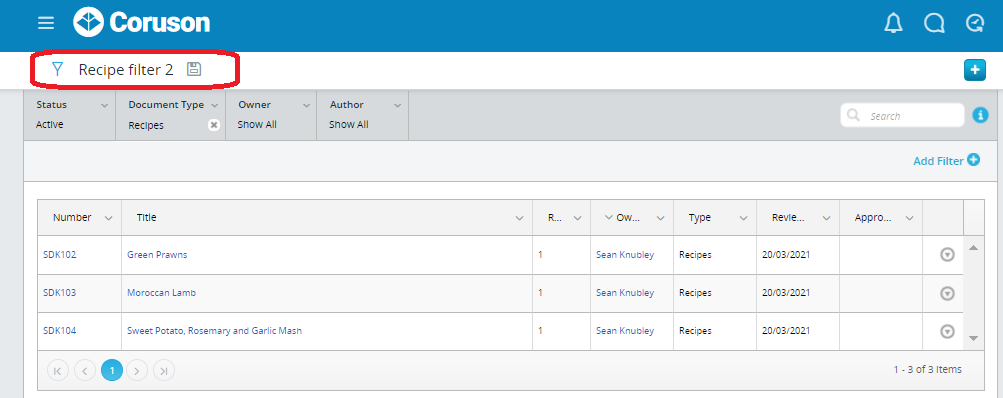Open row actions for Green Prawns
Screen dimensions: 1003x398
click(947, 255)
